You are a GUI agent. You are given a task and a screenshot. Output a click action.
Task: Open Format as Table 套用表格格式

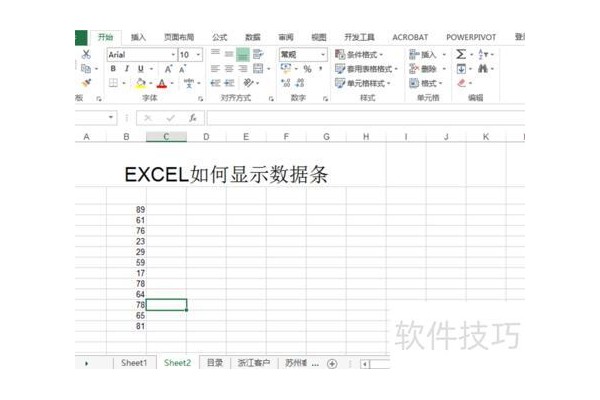(x=366, y=69)
